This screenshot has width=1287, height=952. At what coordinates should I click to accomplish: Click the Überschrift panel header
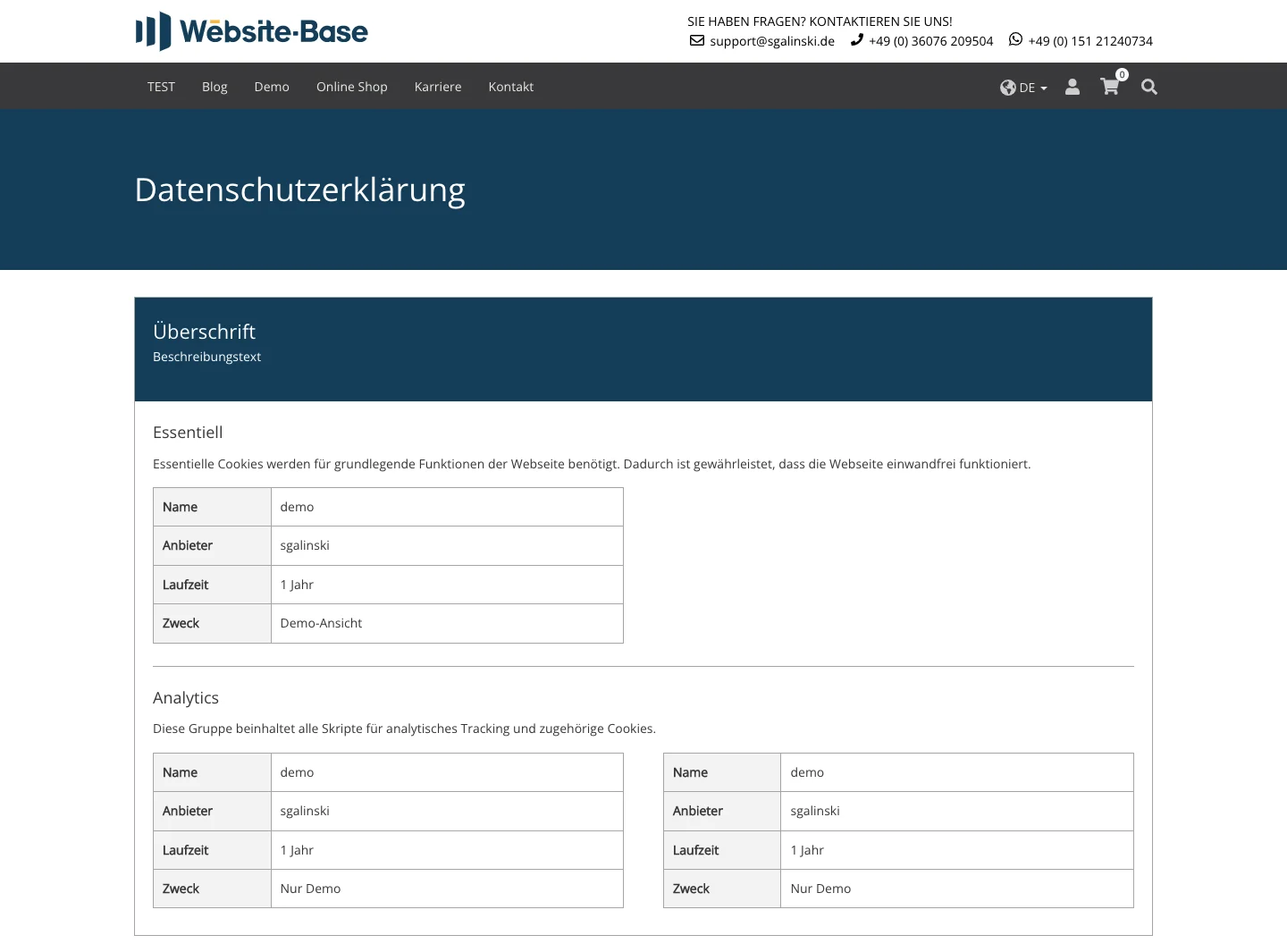[x=204, y=331]
